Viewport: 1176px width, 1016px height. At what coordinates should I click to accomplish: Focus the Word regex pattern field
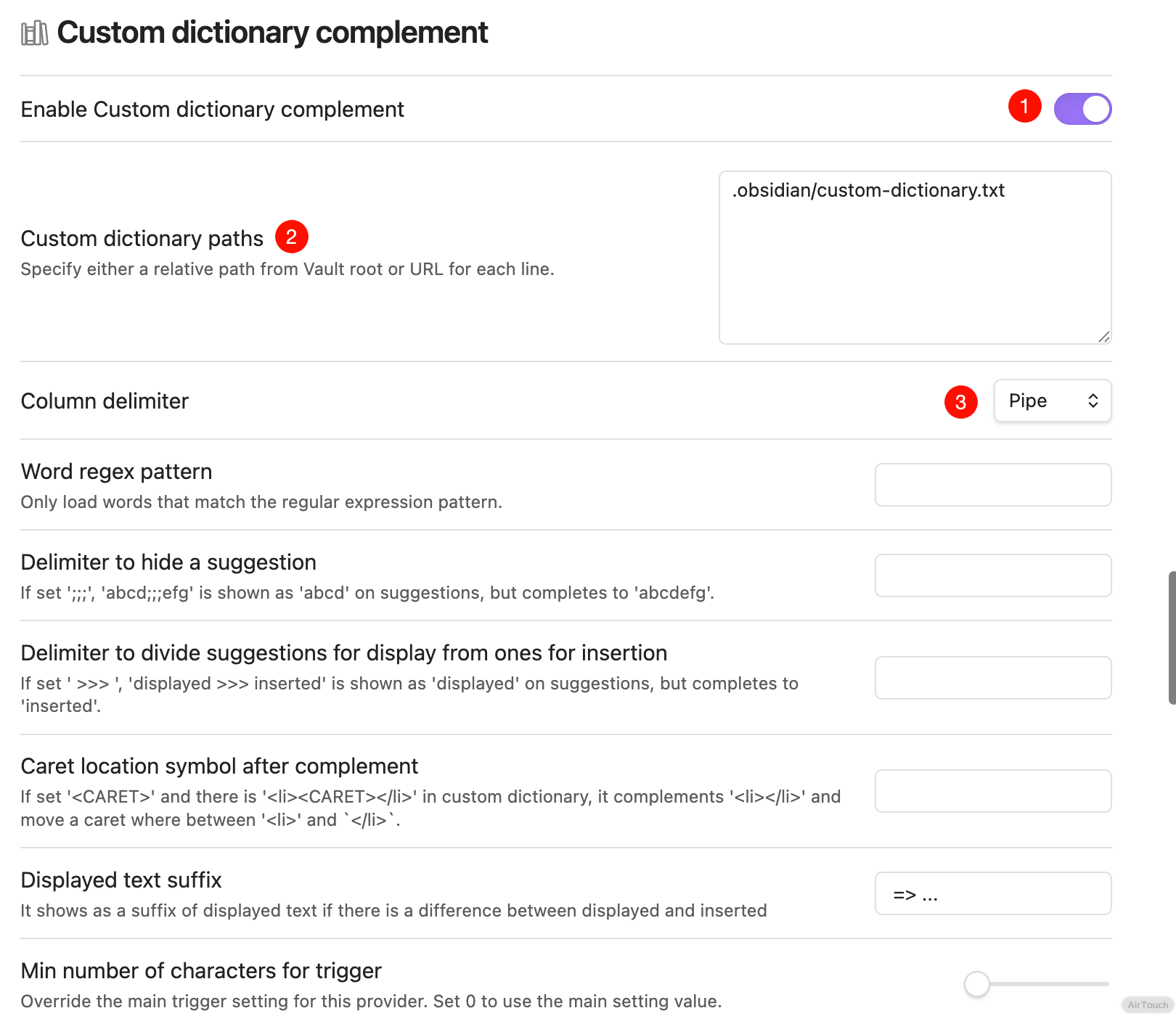[992, 485]
